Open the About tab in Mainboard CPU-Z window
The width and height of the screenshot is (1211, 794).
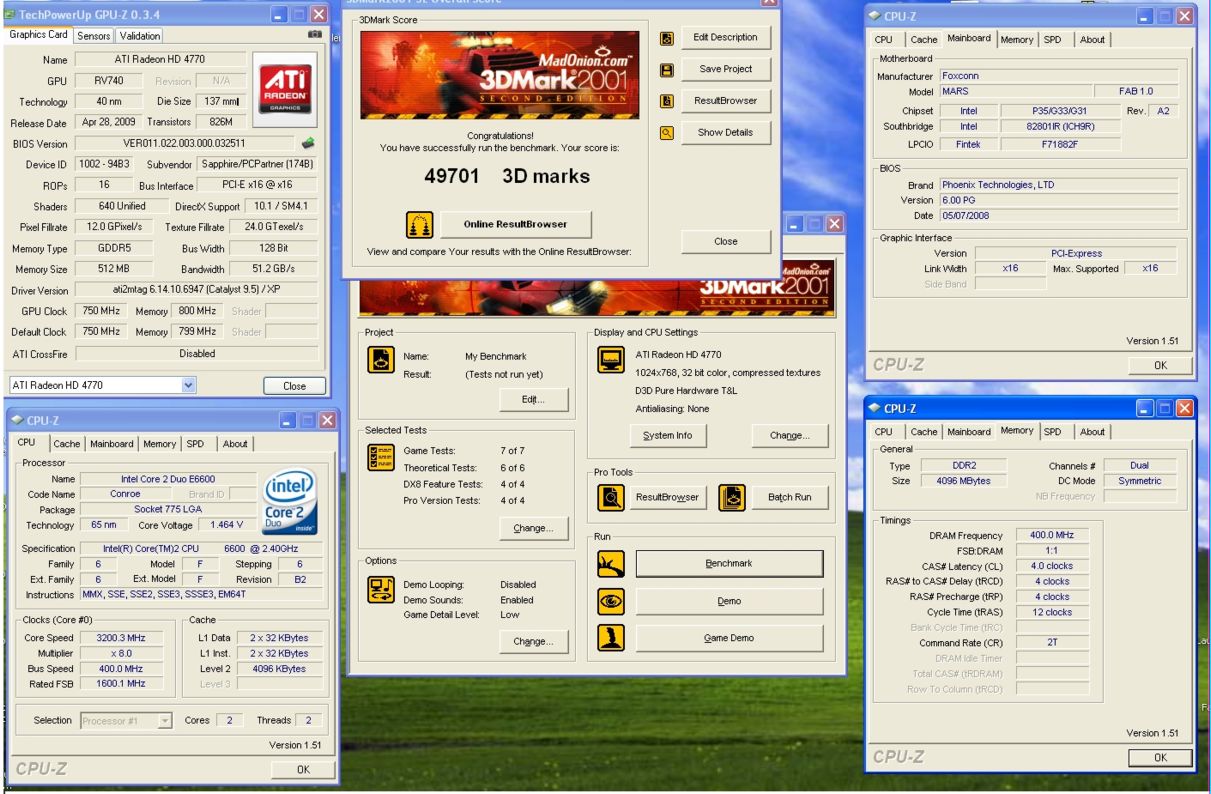click(x=1093, y=39)
